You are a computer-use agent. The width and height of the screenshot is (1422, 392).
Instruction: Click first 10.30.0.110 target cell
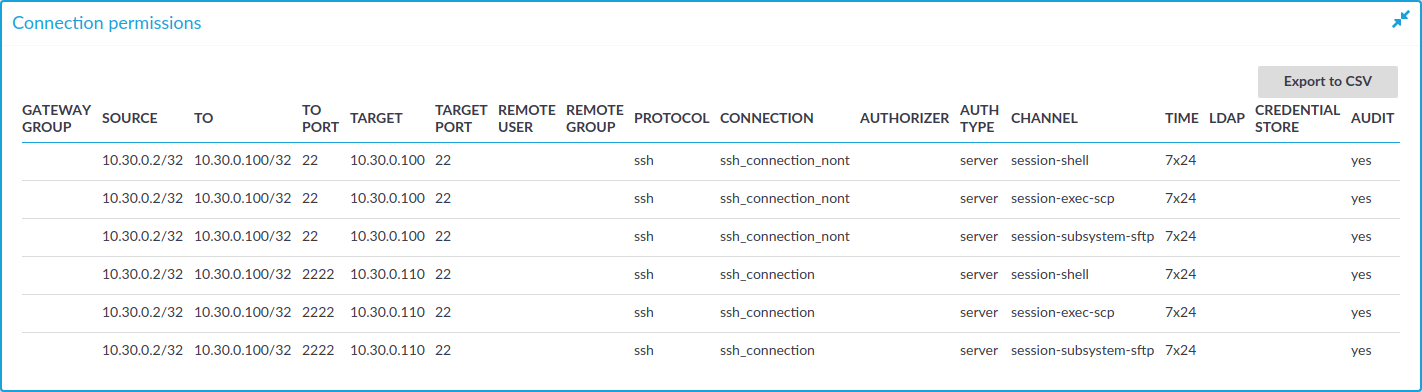pyautogui.click(x=388, y=274)
